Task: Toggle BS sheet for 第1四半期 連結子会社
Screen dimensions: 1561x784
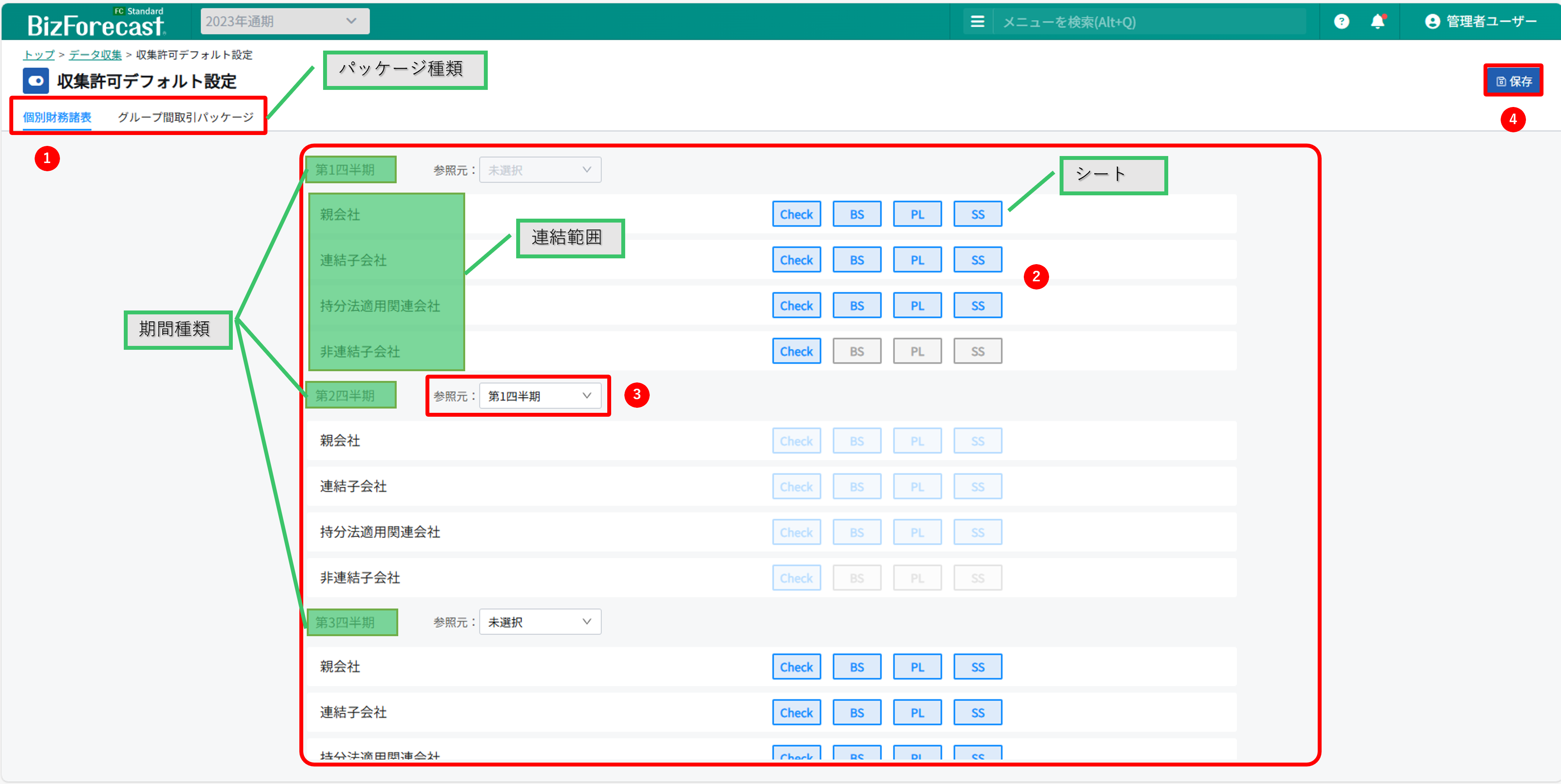Action: click(x=856, y=260)
